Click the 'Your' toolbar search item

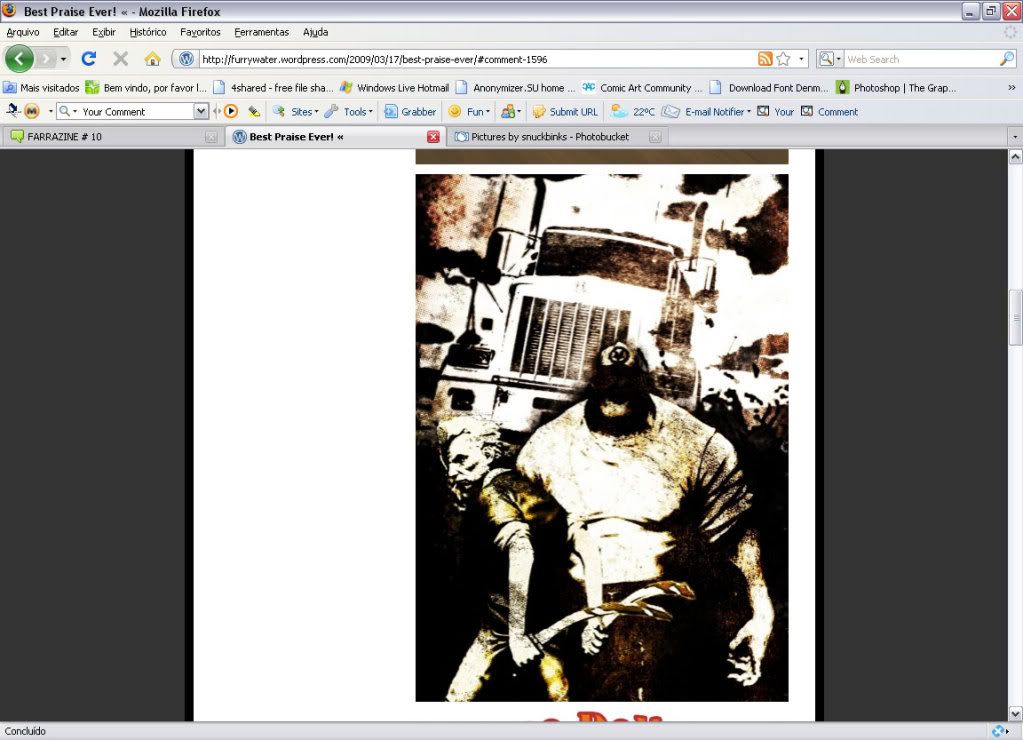click(x=775, y=112)
